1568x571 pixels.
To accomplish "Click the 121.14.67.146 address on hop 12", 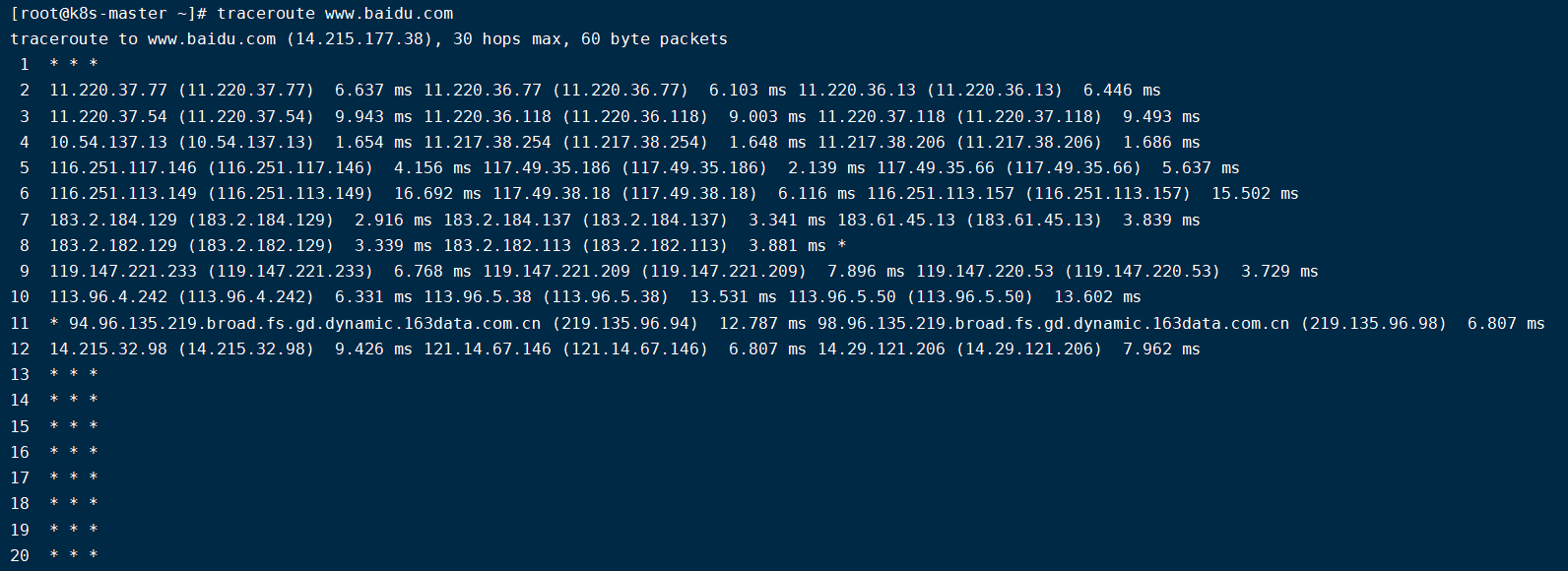I will click(x=488, y=349).
